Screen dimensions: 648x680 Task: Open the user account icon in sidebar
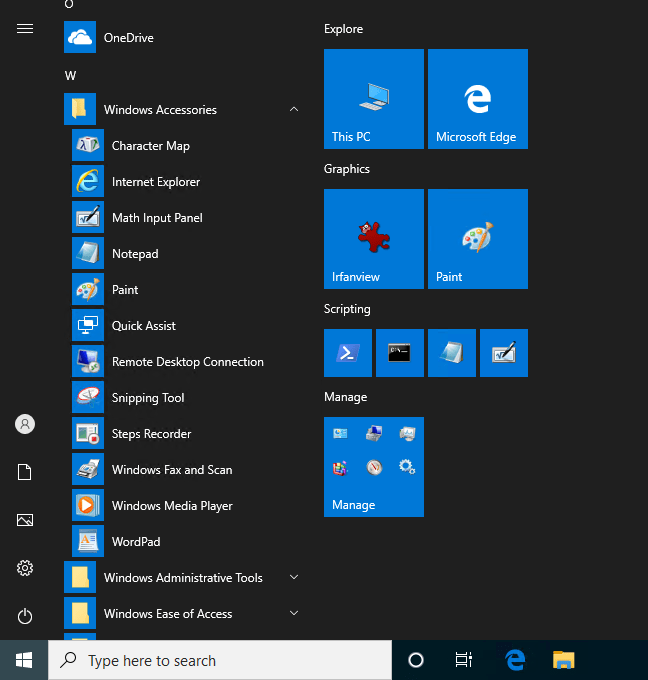[x=25, y=424]
